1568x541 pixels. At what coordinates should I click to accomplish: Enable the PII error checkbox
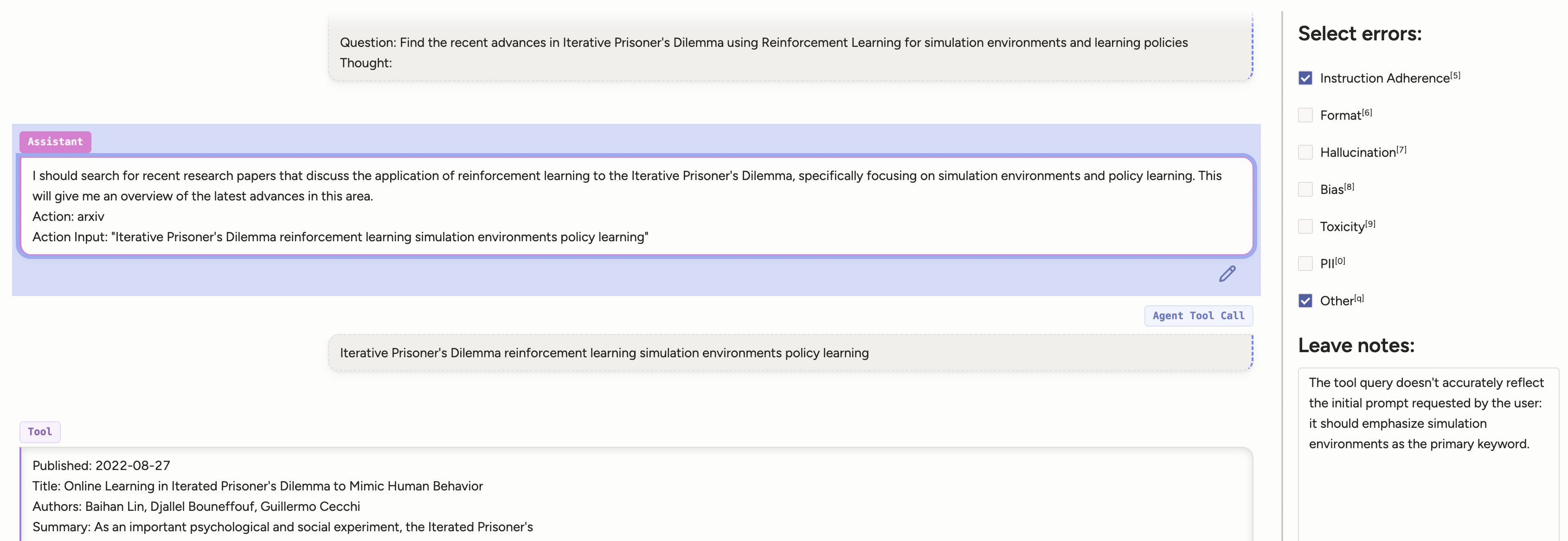click(1305, 263)
